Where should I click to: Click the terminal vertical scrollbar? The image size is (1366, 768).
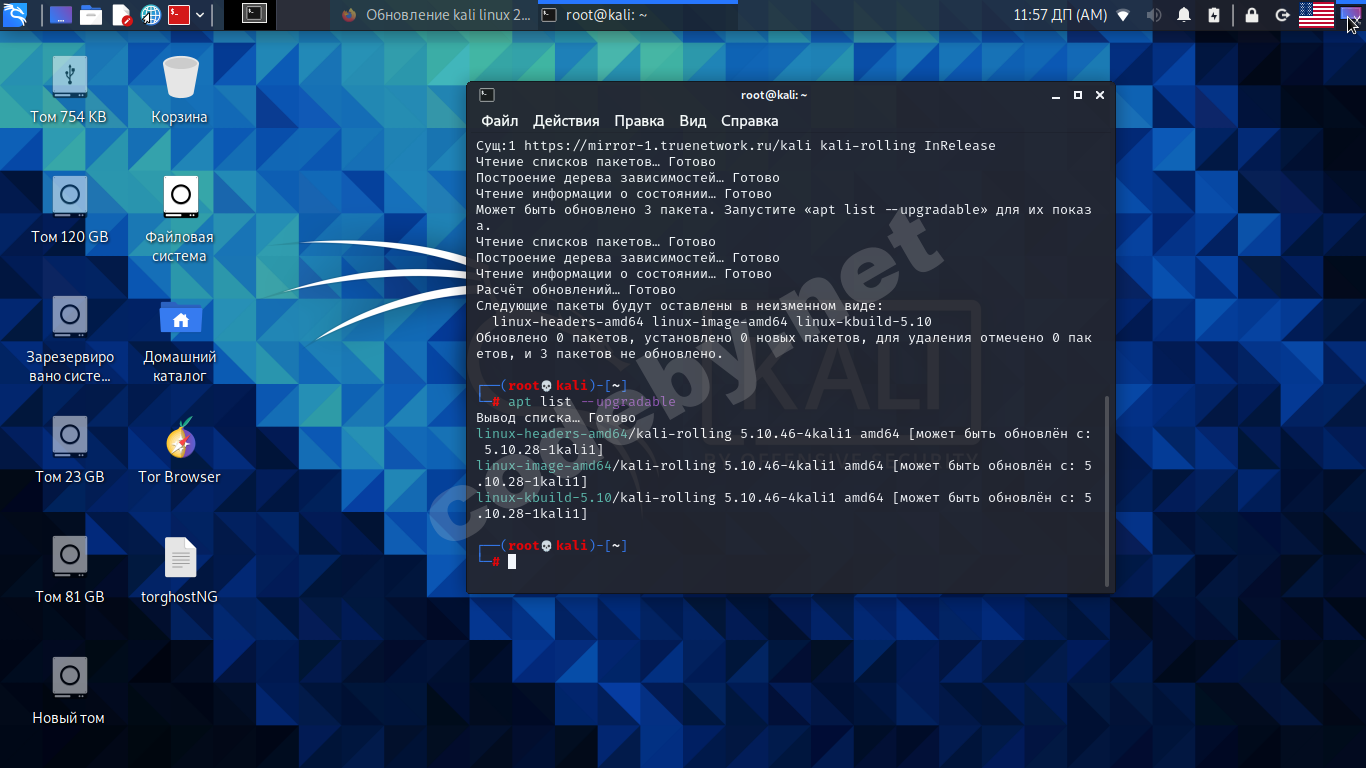pos(1106,490)
